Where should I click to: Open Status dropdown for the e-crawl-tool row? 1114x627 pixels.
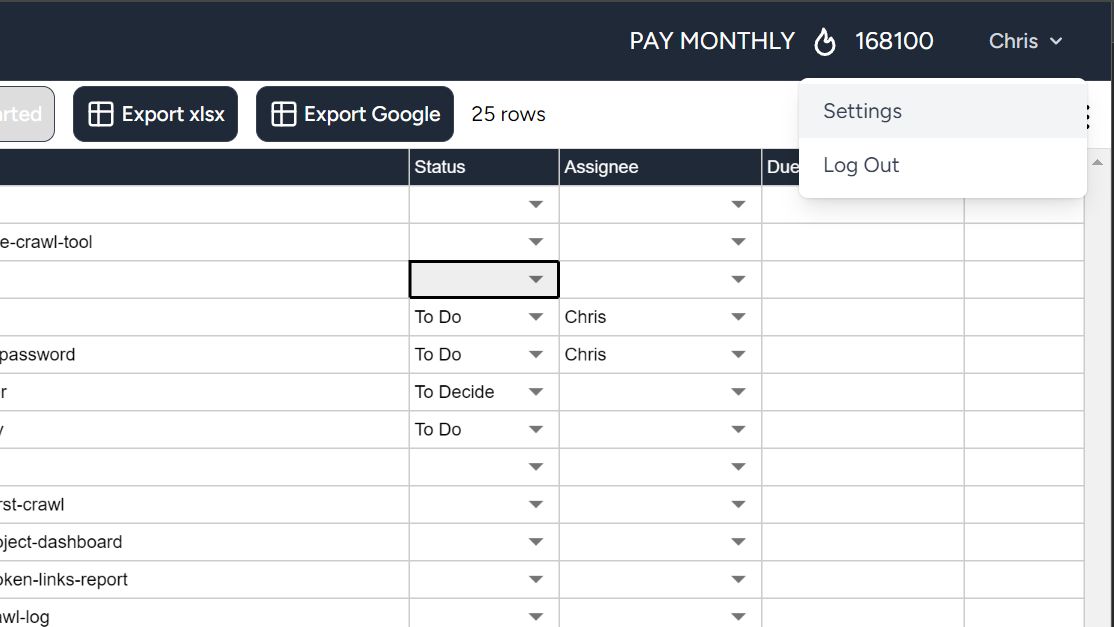pyautogui.click(x=536, y=242)
